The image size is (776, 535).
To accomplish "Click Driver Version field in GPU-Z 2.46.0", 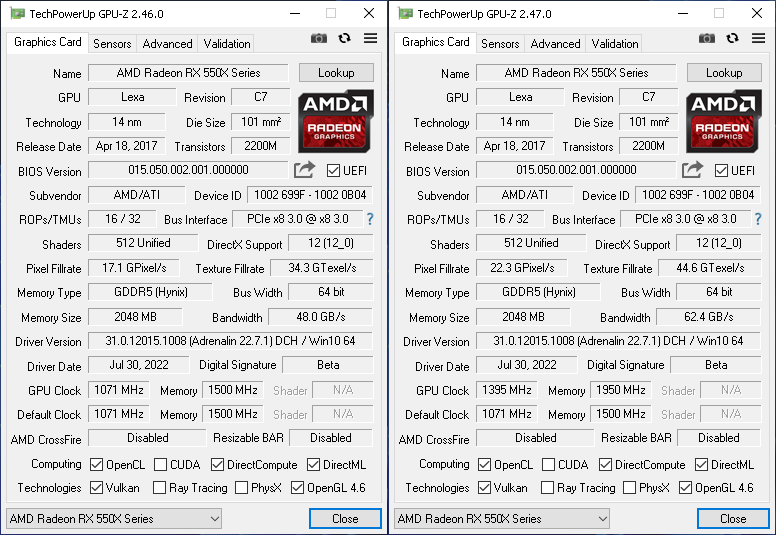I will pyautogui.click(x=230, y=340).
